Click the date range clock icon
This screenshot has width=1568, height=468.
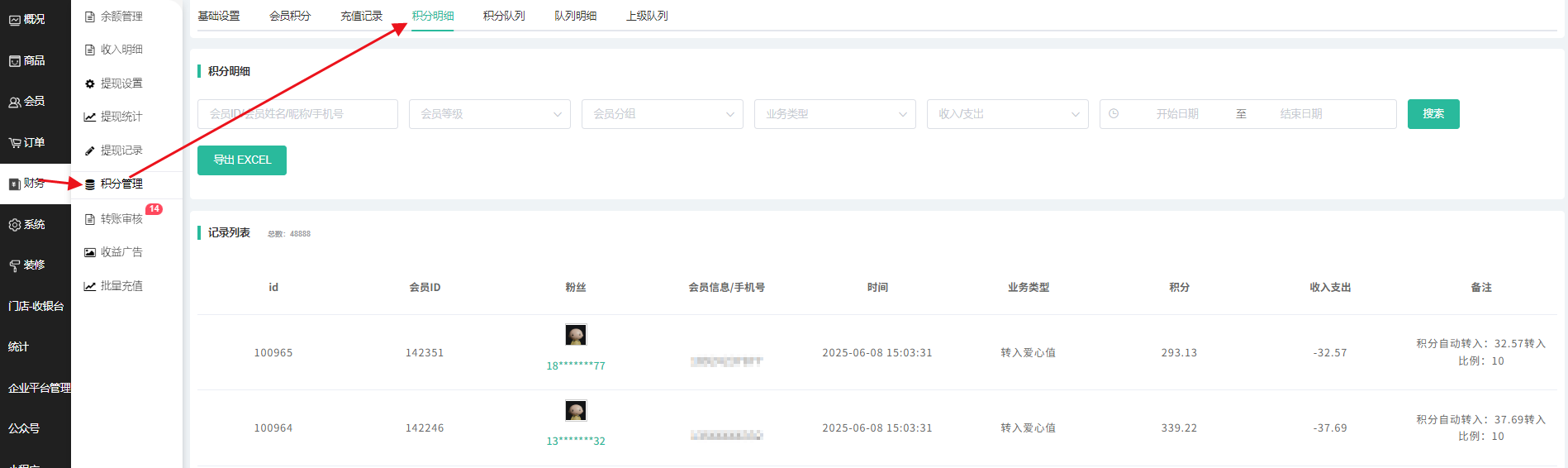tap(1114, 114)
